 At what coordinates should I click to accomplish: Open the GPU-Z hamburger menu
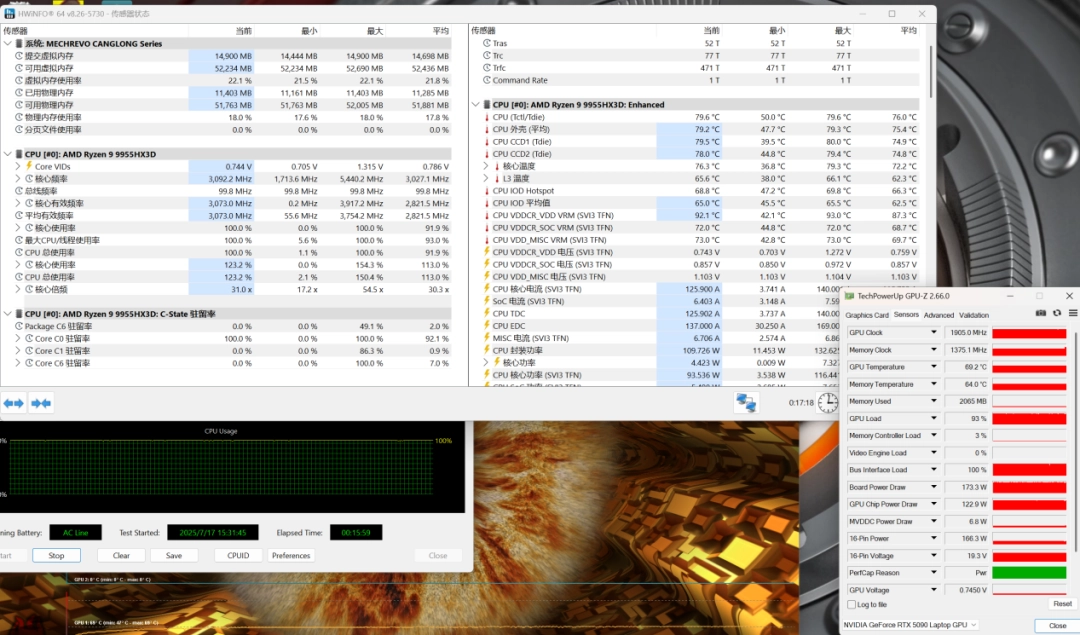1072,314
